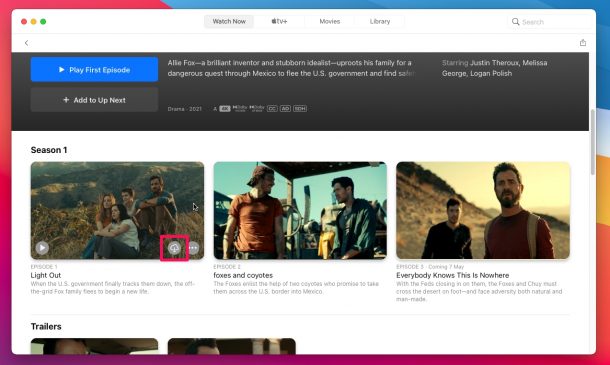Open more options for Light Out episode
610x365 pixels.
tap(193, 247)
